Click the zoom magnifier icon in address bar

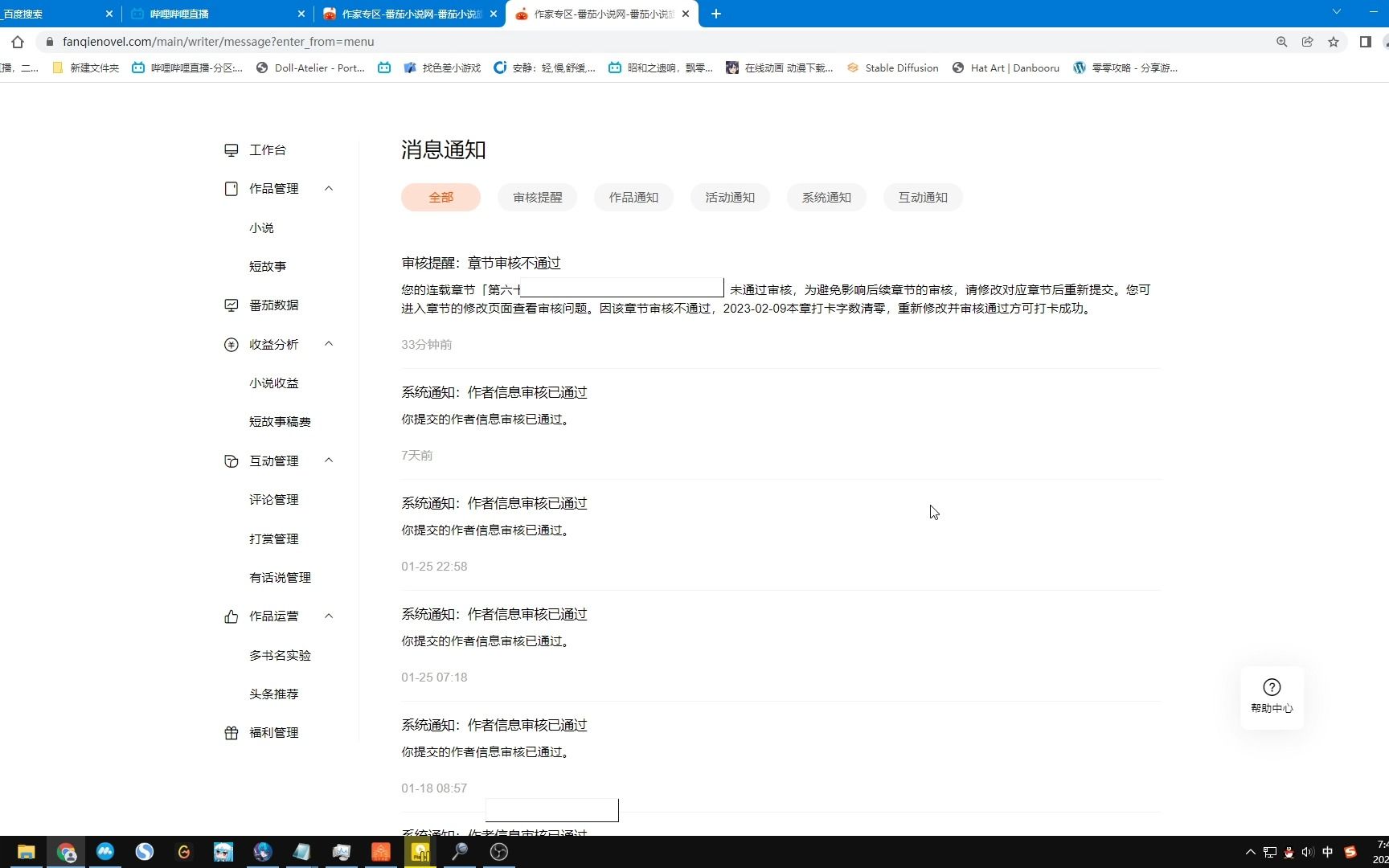tap(1282, 42)
